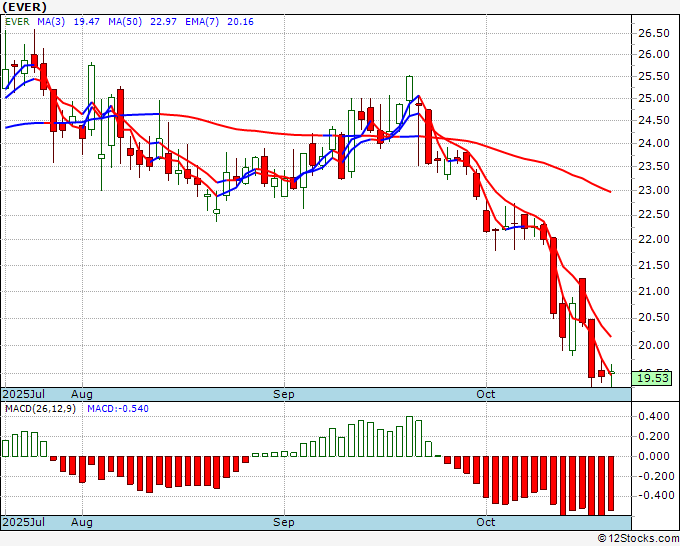Click the 20.50 price axis label
This screenshot has height=546, width=680.
click(x=654, y=318)
